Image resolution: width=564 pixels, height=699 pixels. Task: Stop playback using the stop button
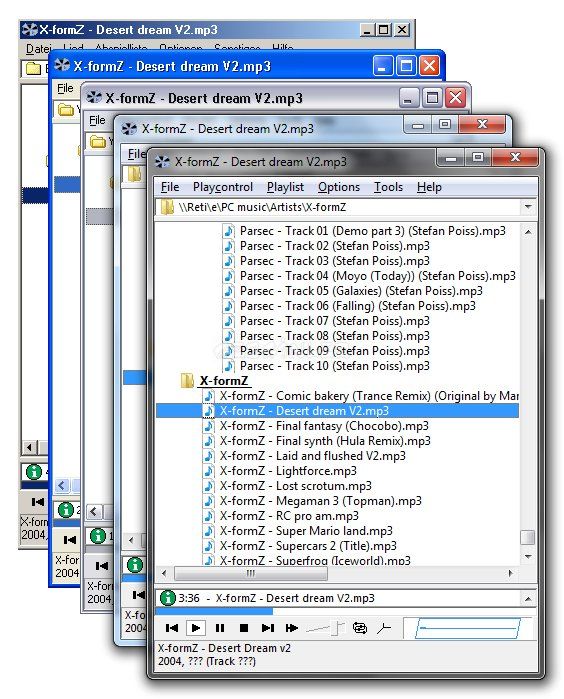coord(243,628)
